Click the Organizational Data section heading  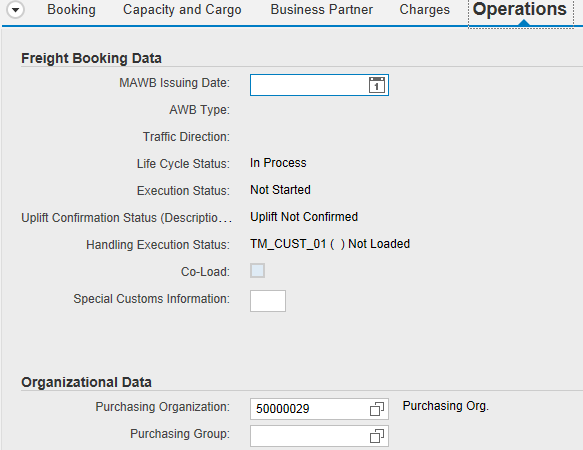tap(86, 382)
